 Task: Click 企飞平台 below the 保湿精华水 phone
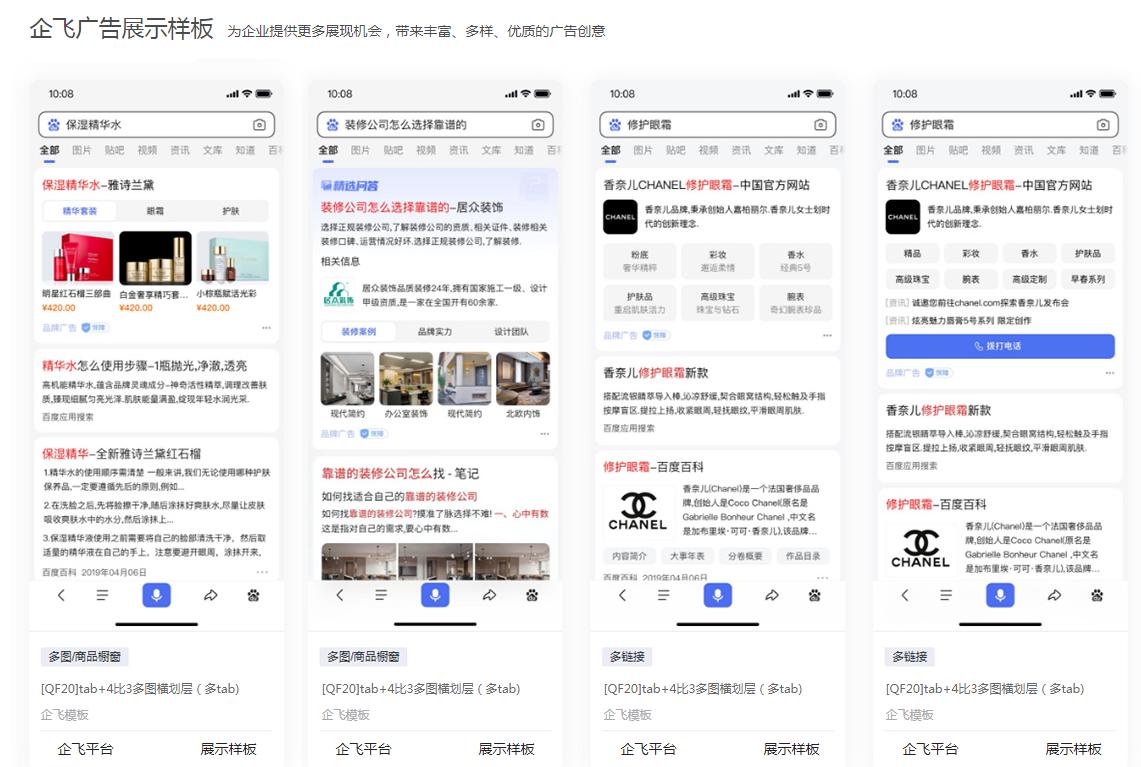tap(85, 749)
